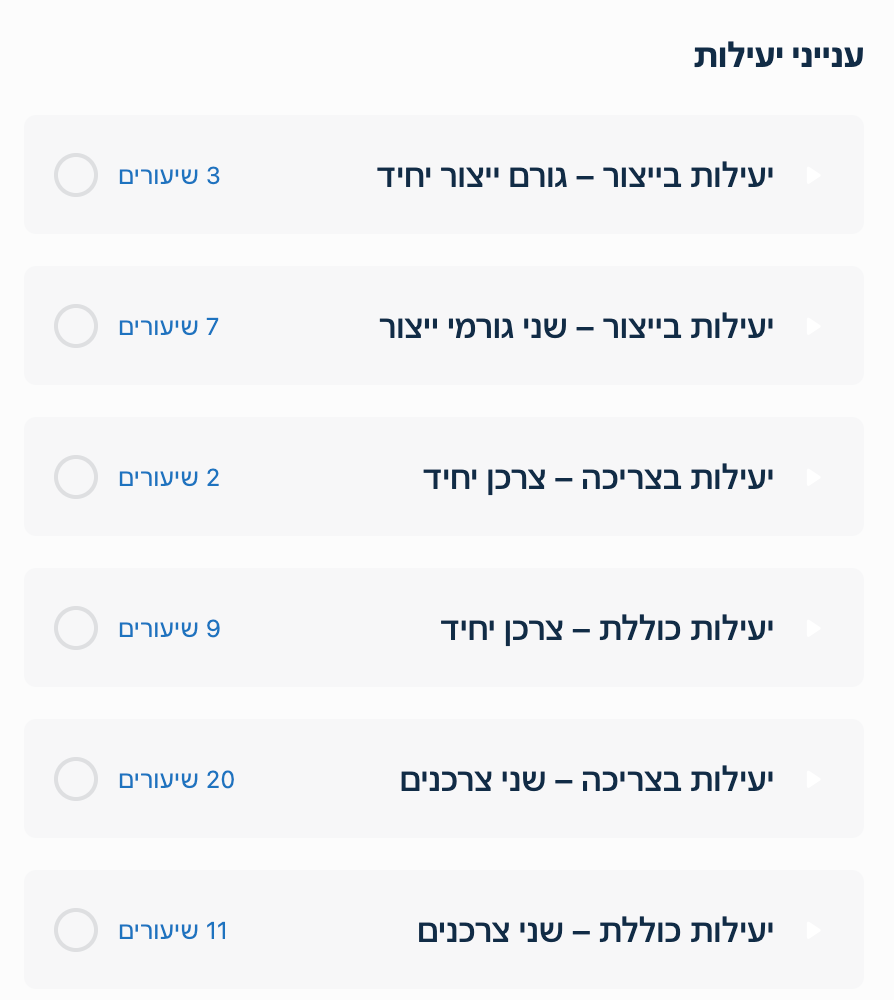Expand the arrow beside יעילות בייצור – גורם ייצור יחיד
The image size is (894, 1000).
pyautogui.click(x=813, y=176)
